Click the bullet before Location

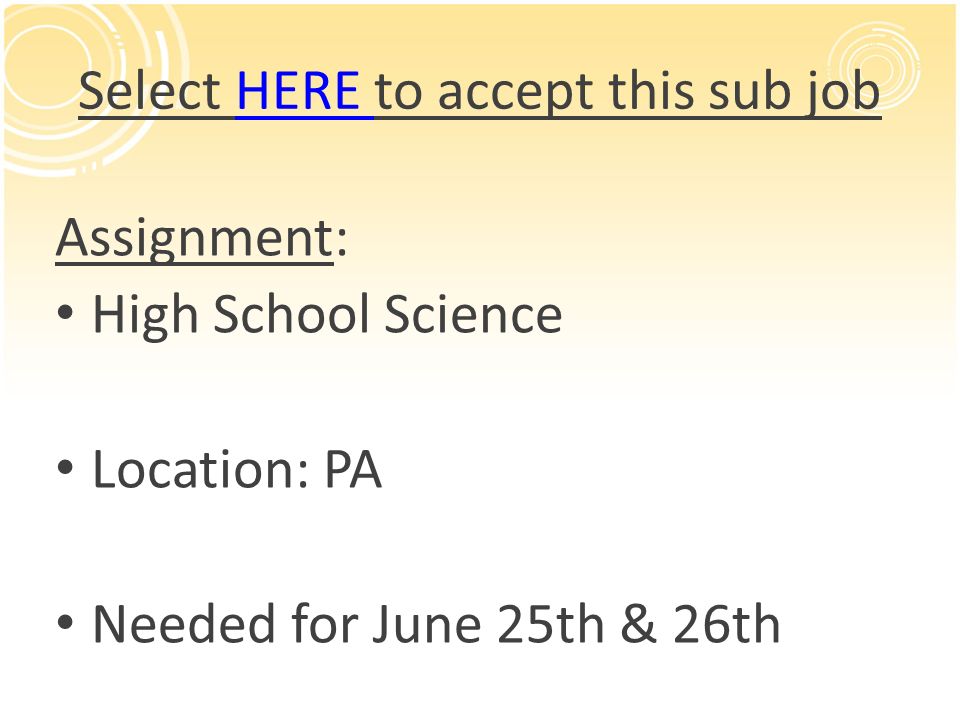pos(65,468)
